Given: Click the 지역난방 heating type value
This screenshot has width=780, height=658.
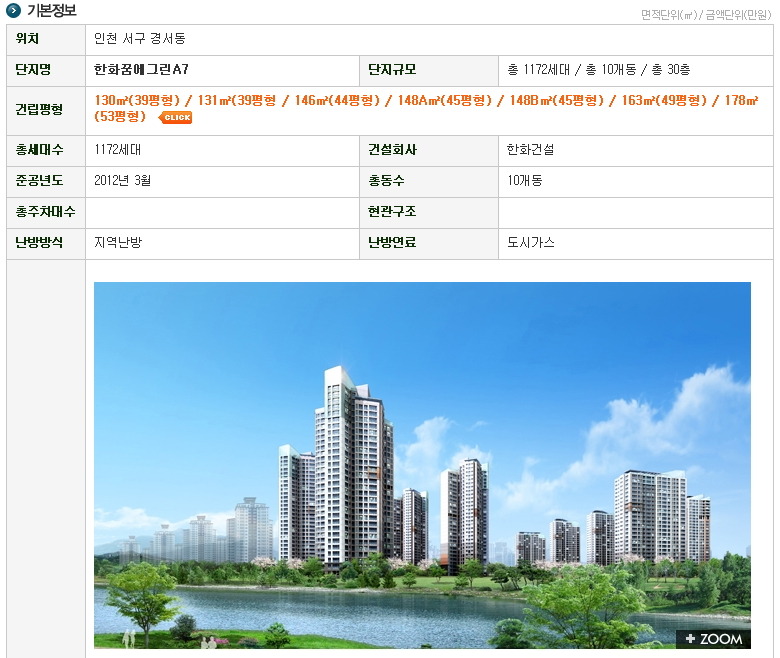Looking at the screenshot, I should point(118,242).
